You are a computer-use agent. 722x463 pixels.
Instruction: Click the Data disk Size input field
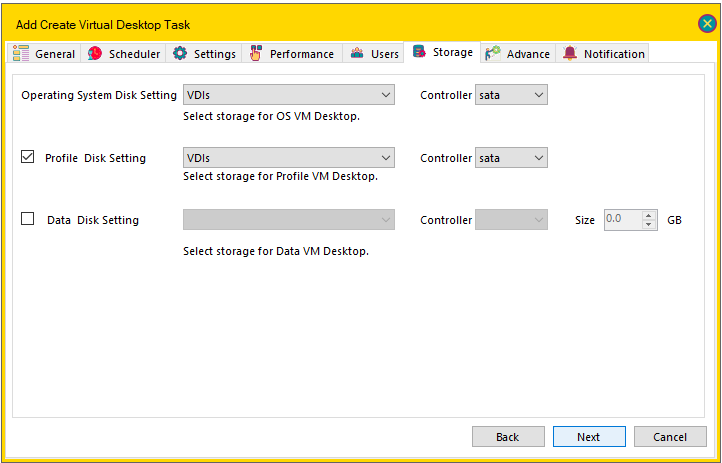pyautogui.click(x=623, y=220)
